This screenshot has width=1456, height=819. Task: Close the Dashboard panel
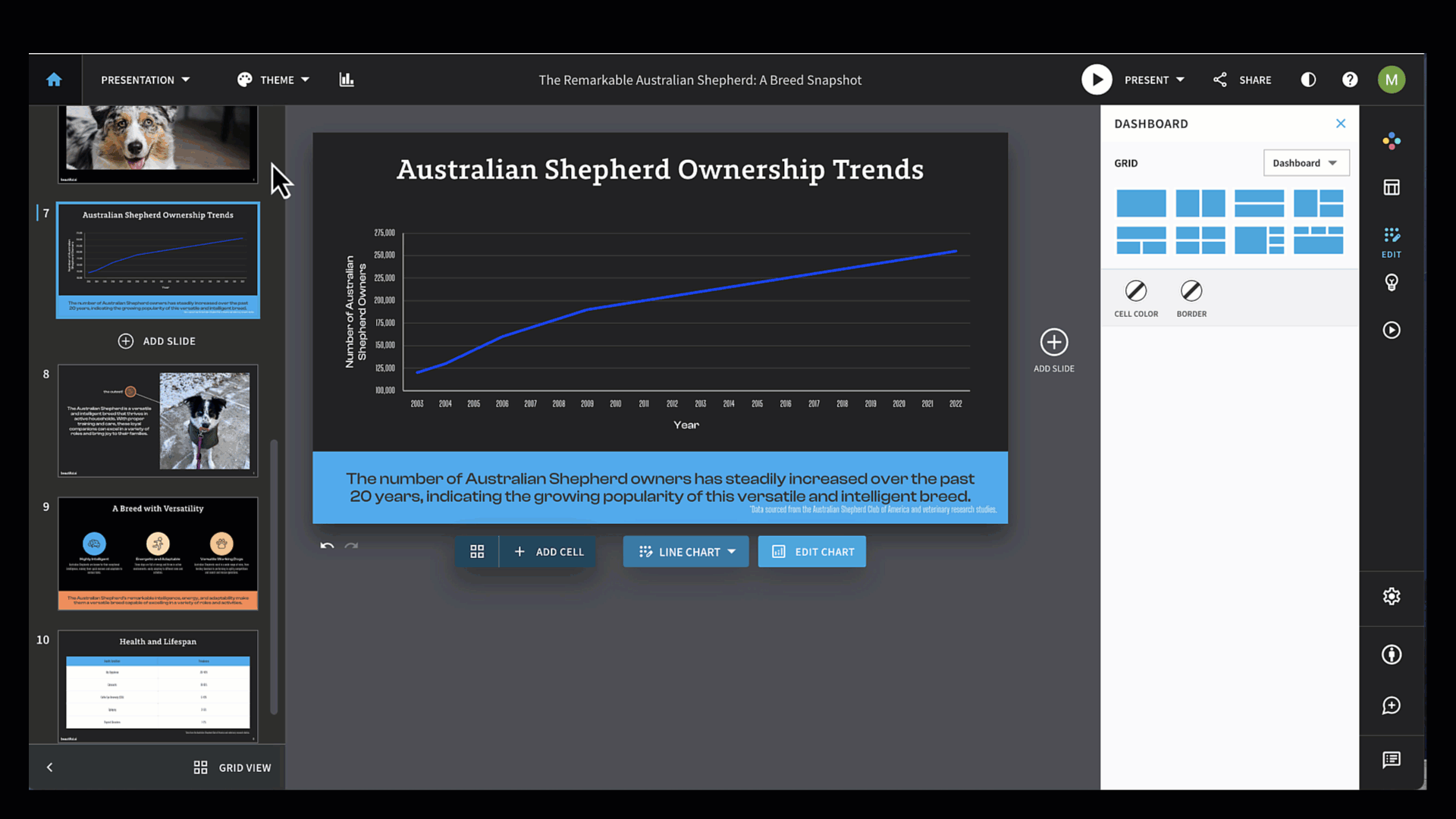click(x=1341, y=124)
